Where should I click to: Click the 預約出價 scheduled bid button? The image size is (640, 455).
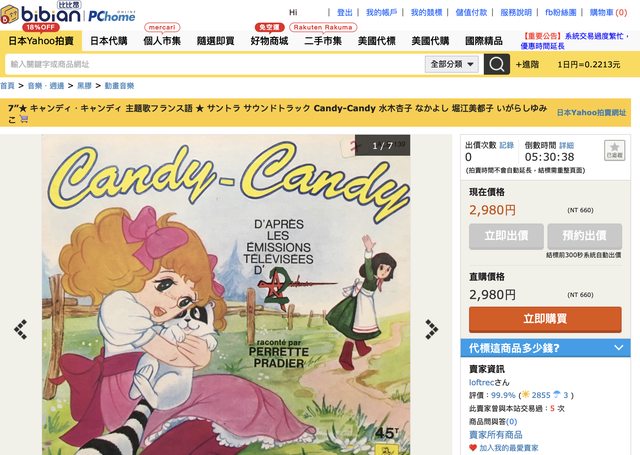(584, 236)
